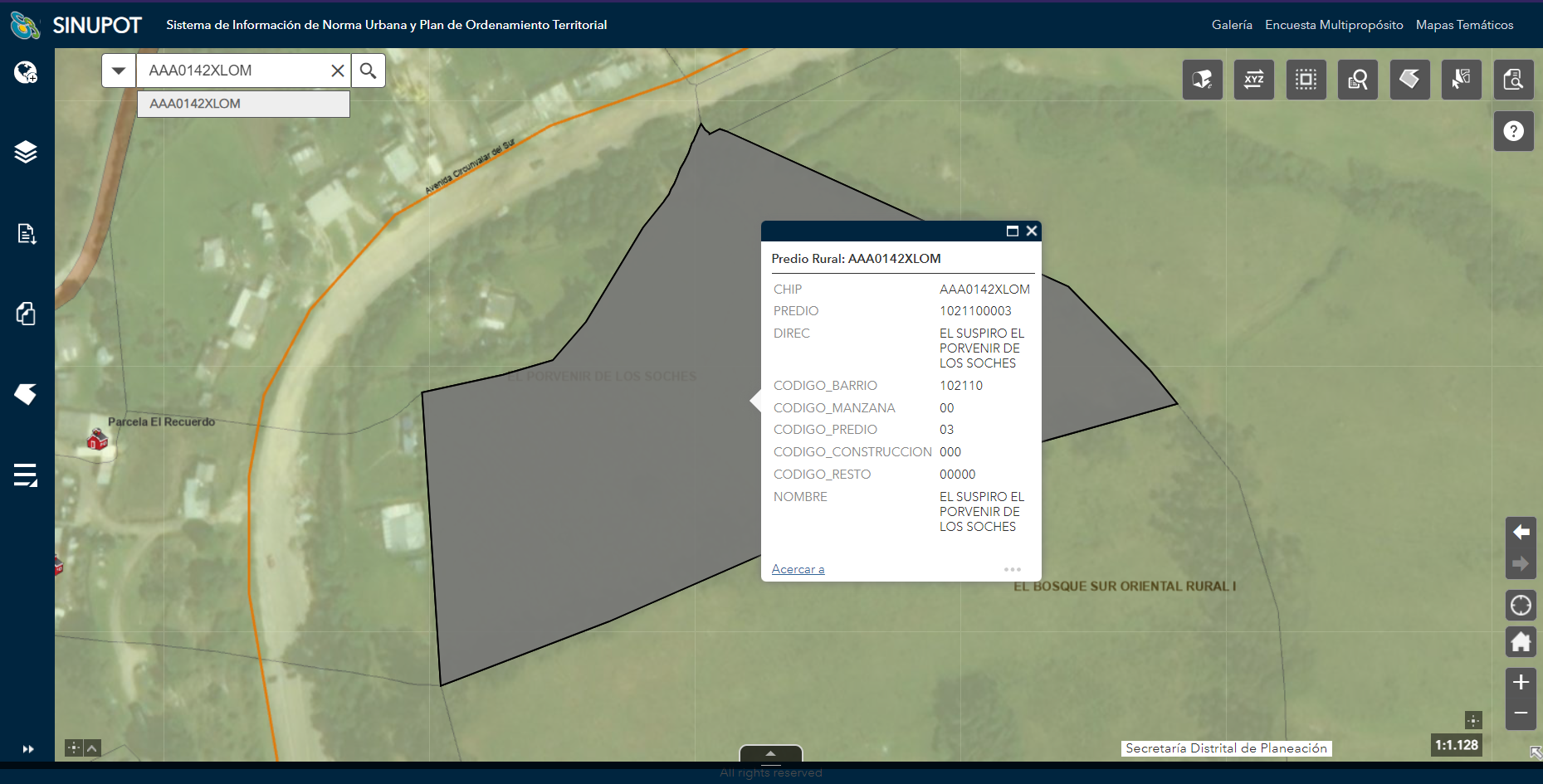1543x784 pixels.
Task: Zoom in with the plus button
Action: (1521, 682)
